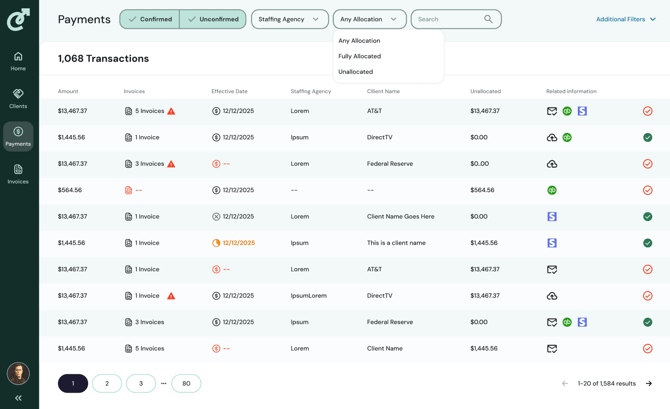The width and height of the screenshot is (670, 409).
Task: Jump to page 80
Action: point(186,383)
